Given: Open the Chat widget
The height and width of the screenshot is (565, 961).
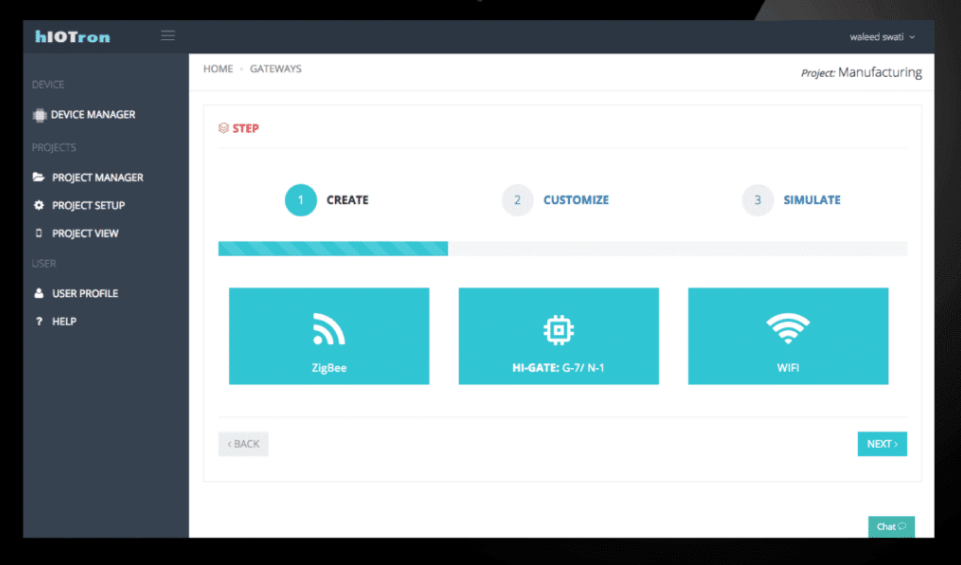Looking at the screenshot, I should [x=891, y=526].
